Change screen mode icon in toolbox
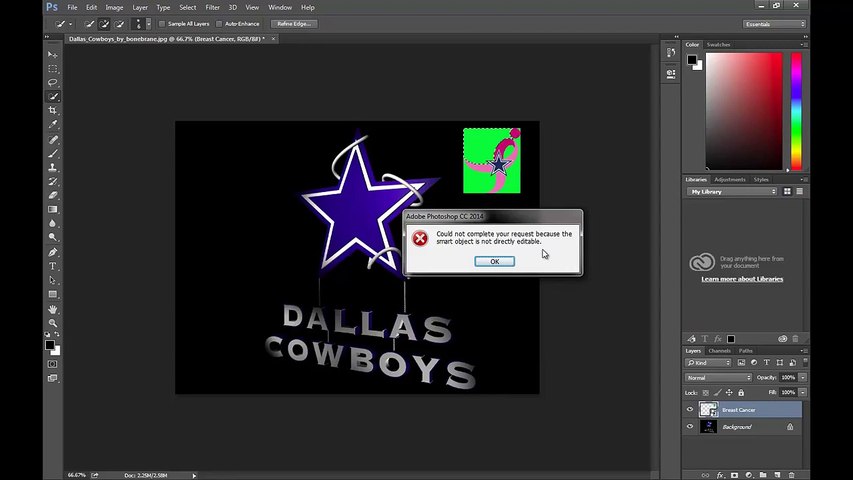Screen dimensions: 853x480 (x=52, y=378)
